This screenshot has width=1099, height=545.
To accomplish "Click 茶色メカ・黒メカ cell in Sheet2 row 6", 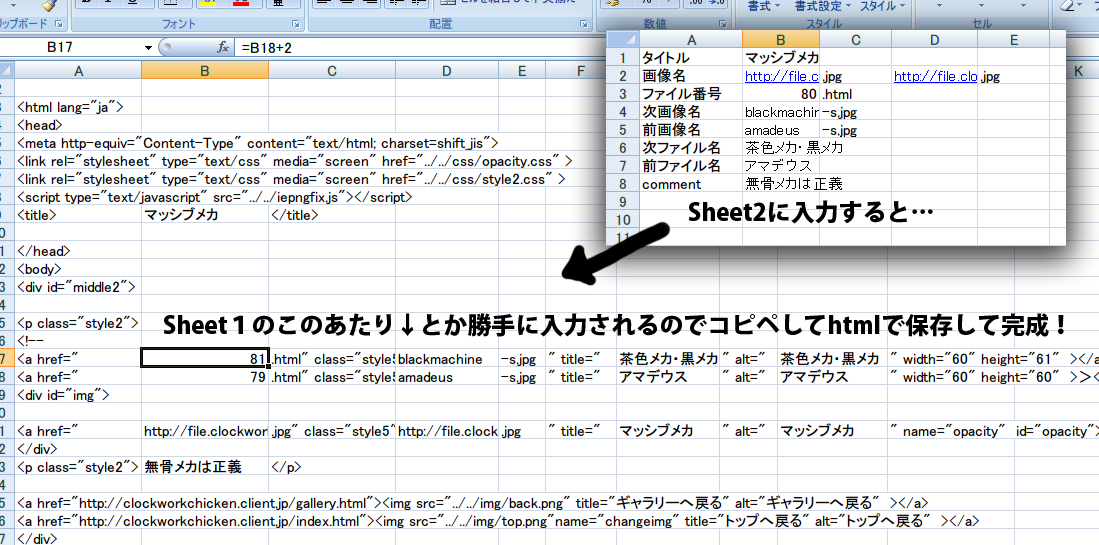I will click(x=793, y=148).
